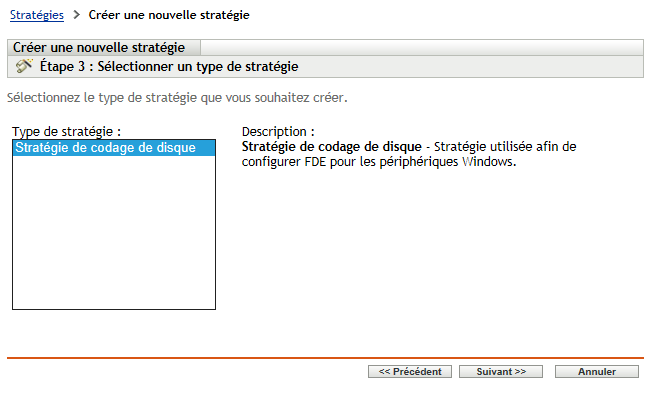
Task: Click the Description label
Action: [278, 132]
